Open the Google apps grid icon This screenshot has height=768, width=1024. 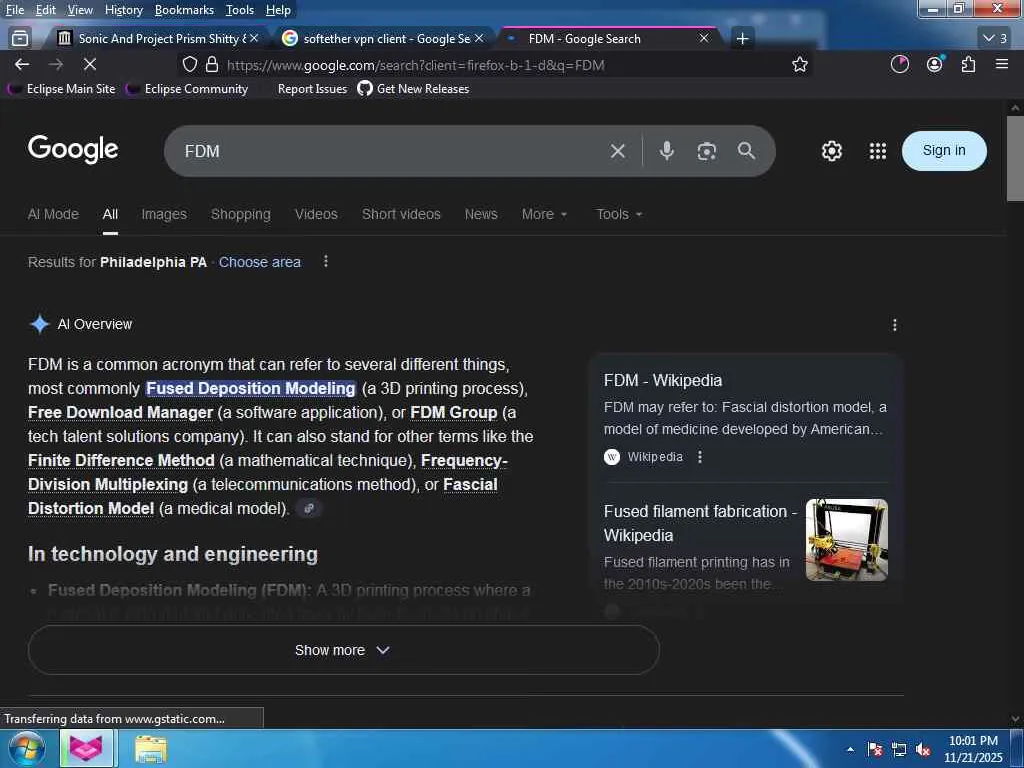(878, 151)
